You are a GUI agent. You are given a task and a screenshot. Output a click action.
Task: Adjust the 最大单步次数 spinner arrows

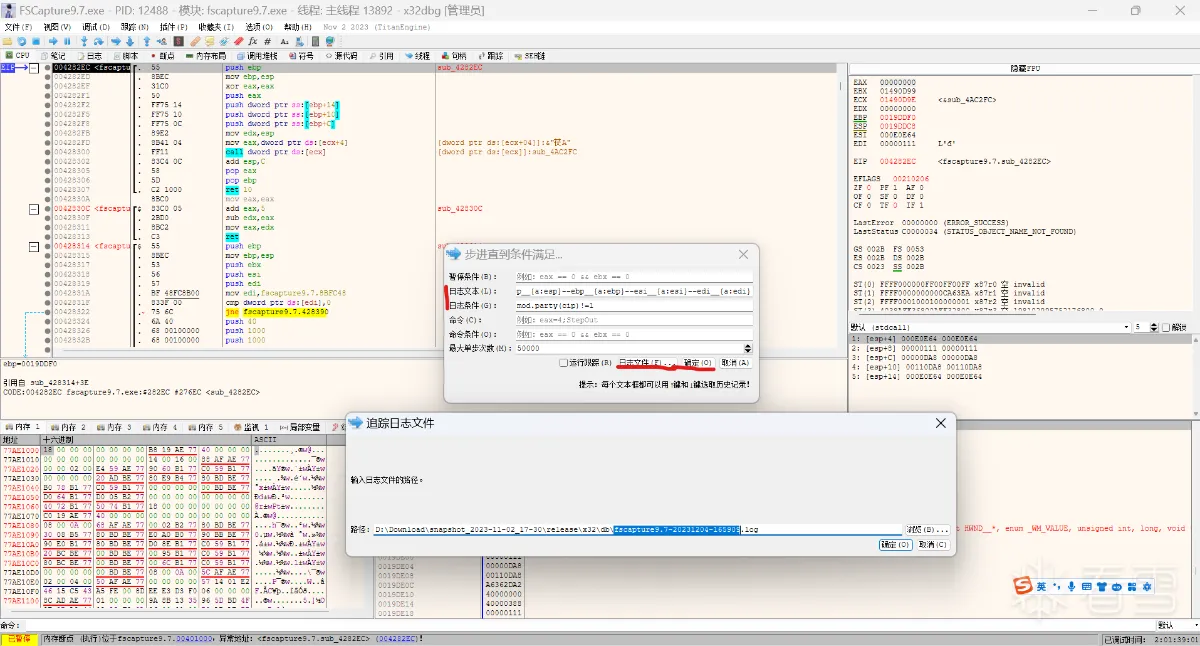(x=749, y=348)
